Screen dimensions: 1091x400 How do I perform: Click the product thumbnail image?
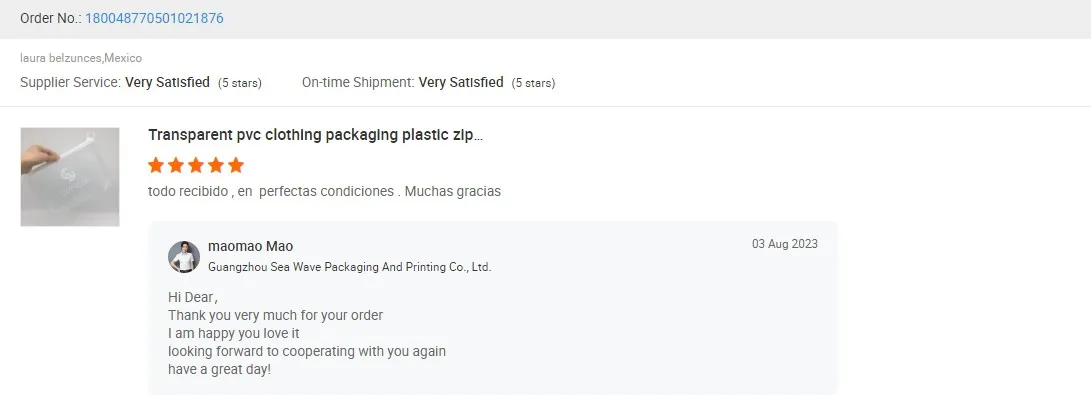[70, 176]
